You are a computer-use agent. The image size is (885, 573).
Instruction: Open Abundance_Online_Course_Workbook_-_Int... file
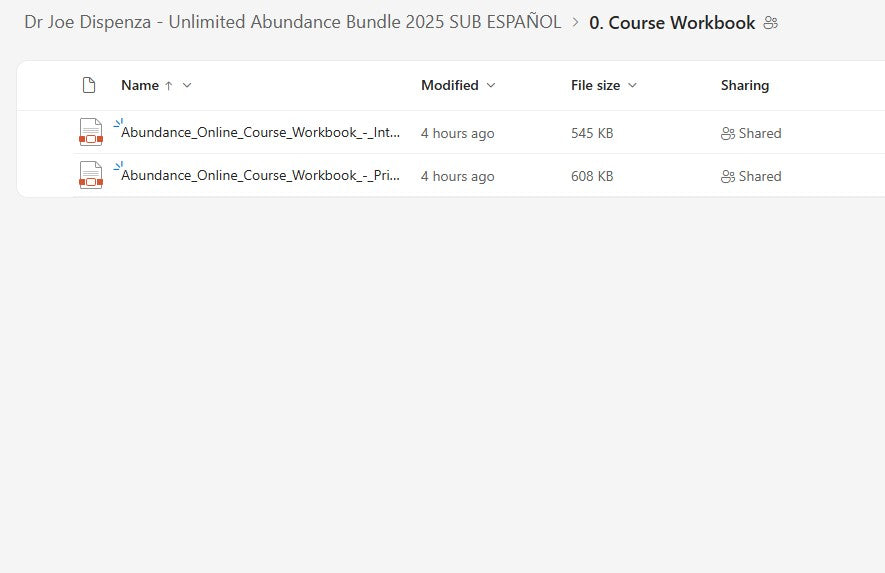[260, 132]
